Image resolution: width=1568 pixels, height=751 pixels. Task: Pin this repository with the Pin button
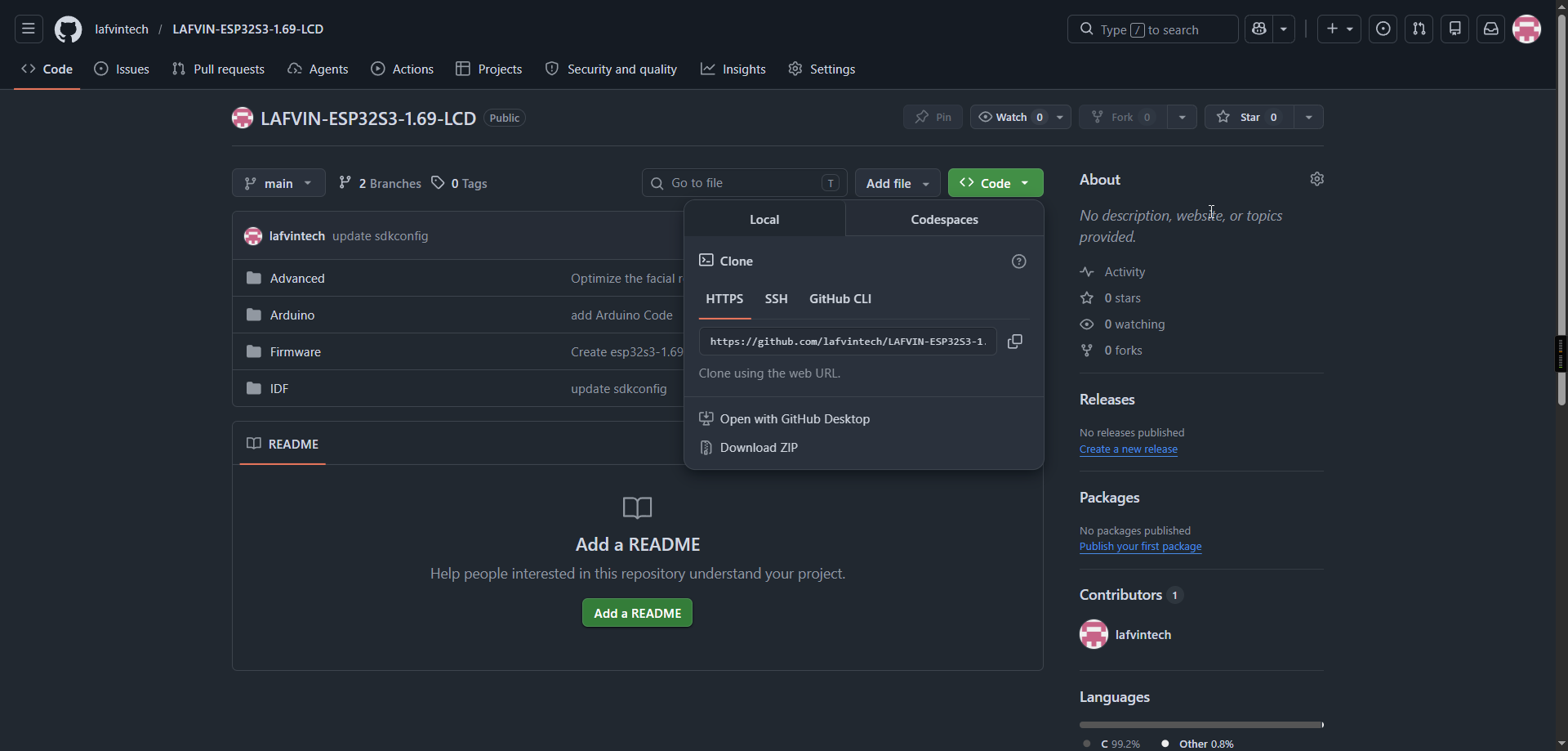click(933, 118)
